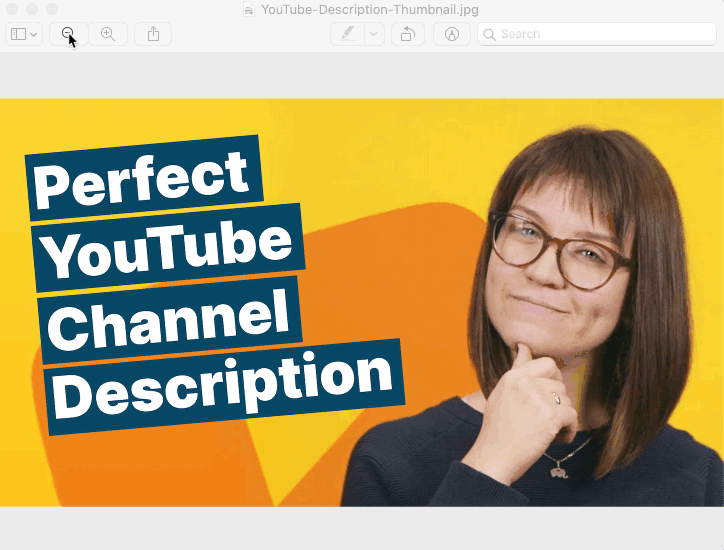This screenshot has height=550, width=724.
Task: Click the YouTube-Description-Thumbnail.jpg window title
Action: pyautogui.click(x=370, y=9)
